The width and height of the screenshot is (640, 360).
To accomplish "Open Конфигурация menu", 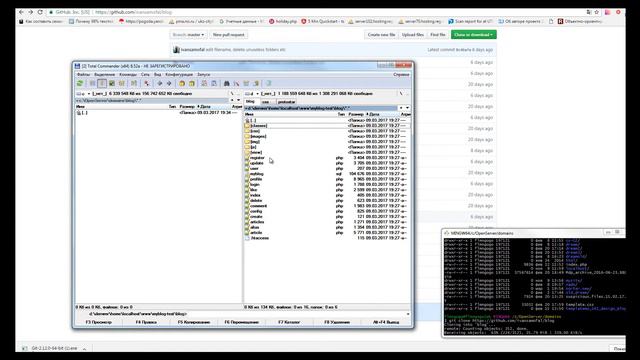I will (x=179, y=75).
